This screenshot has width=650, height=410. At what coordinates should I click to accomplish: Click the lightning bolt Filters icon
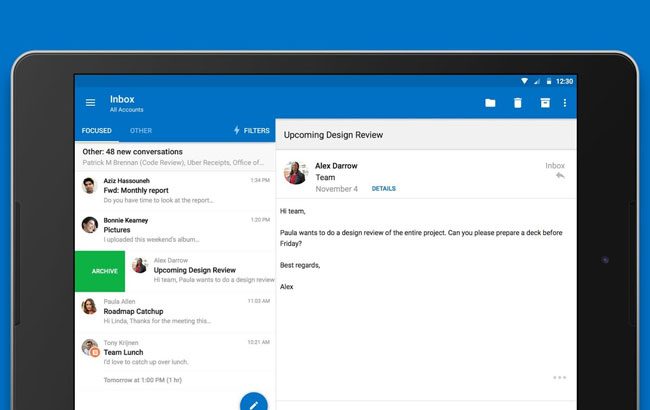(x=237, y=130)
